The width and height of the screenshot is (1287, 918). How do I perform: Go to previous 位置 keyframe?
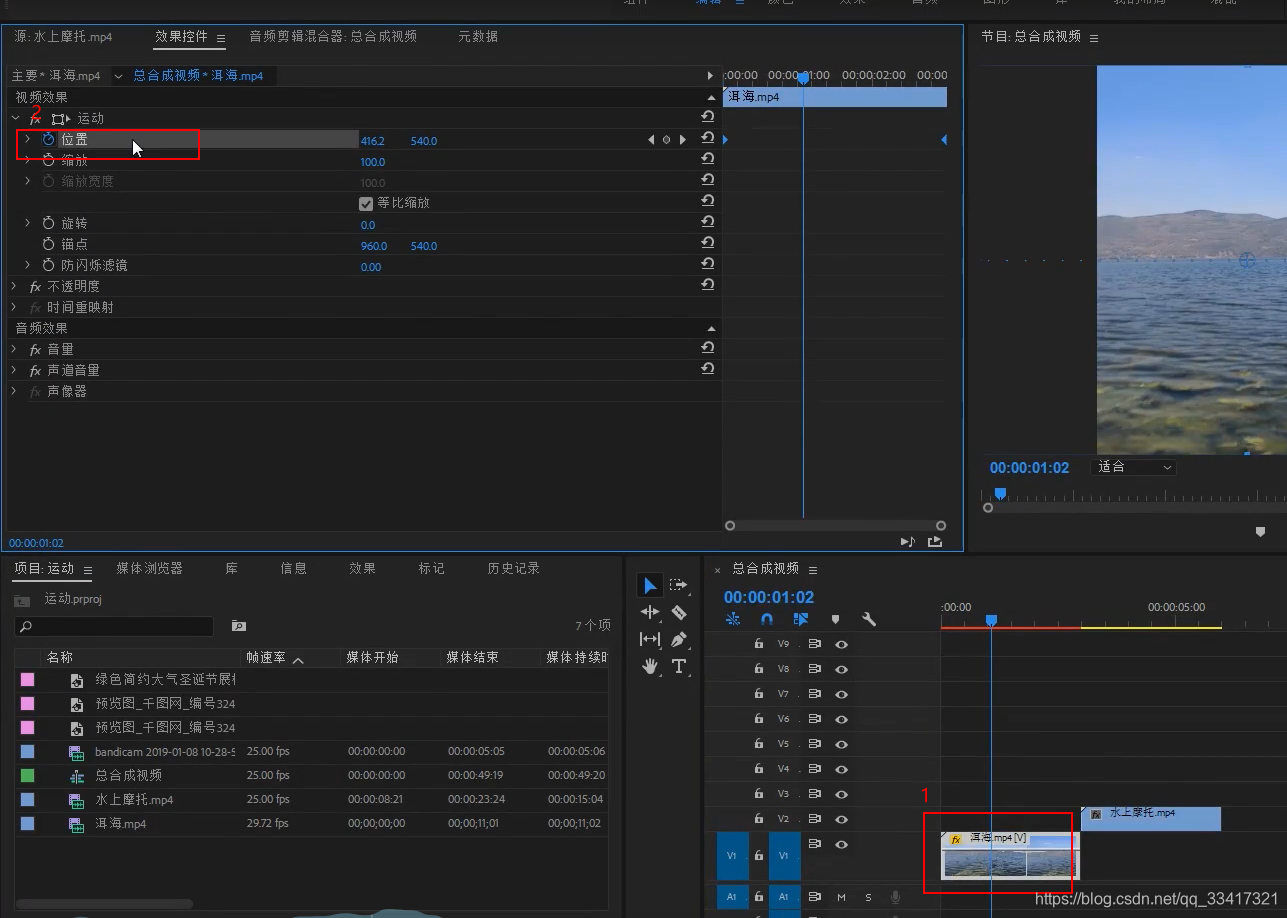click(651, 140)
